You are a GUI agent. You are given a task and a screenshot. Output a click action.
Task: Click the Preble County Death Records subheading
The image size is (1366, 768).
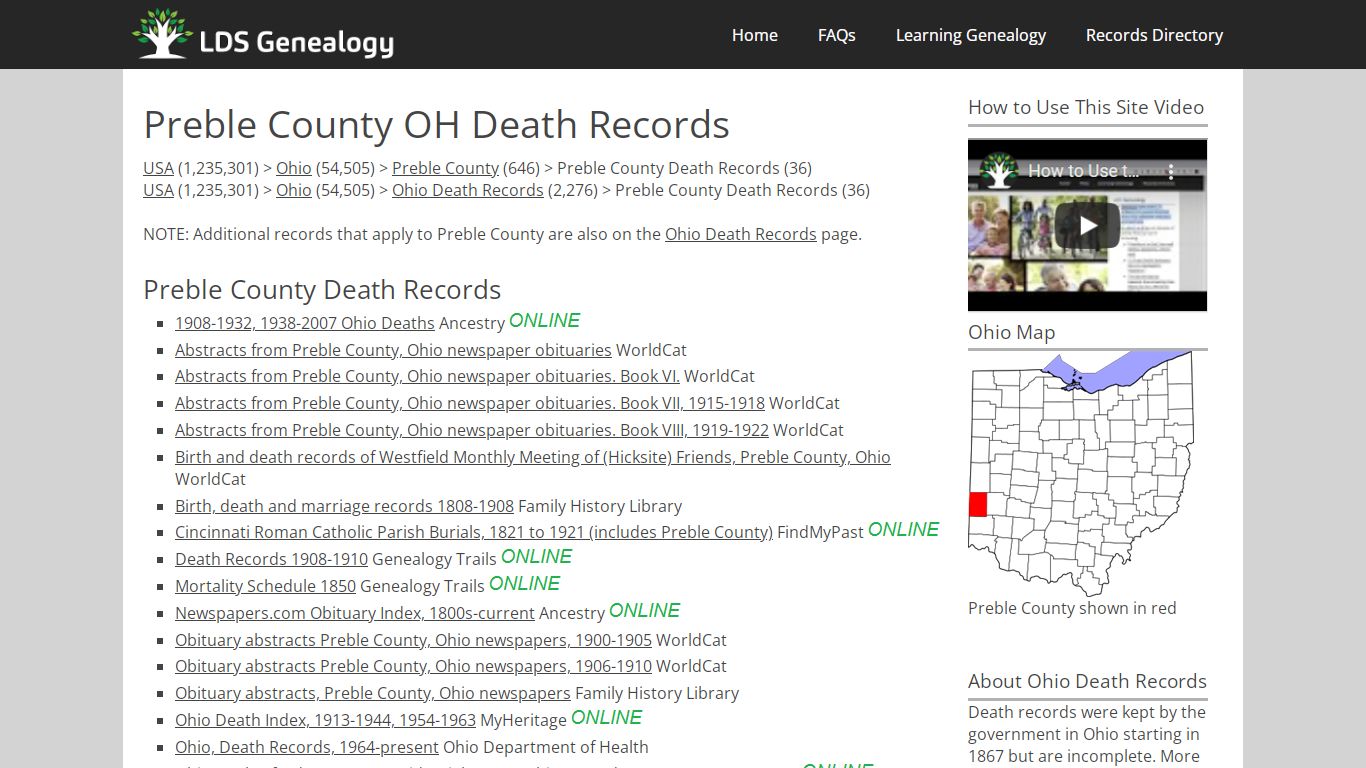(322, 290)
